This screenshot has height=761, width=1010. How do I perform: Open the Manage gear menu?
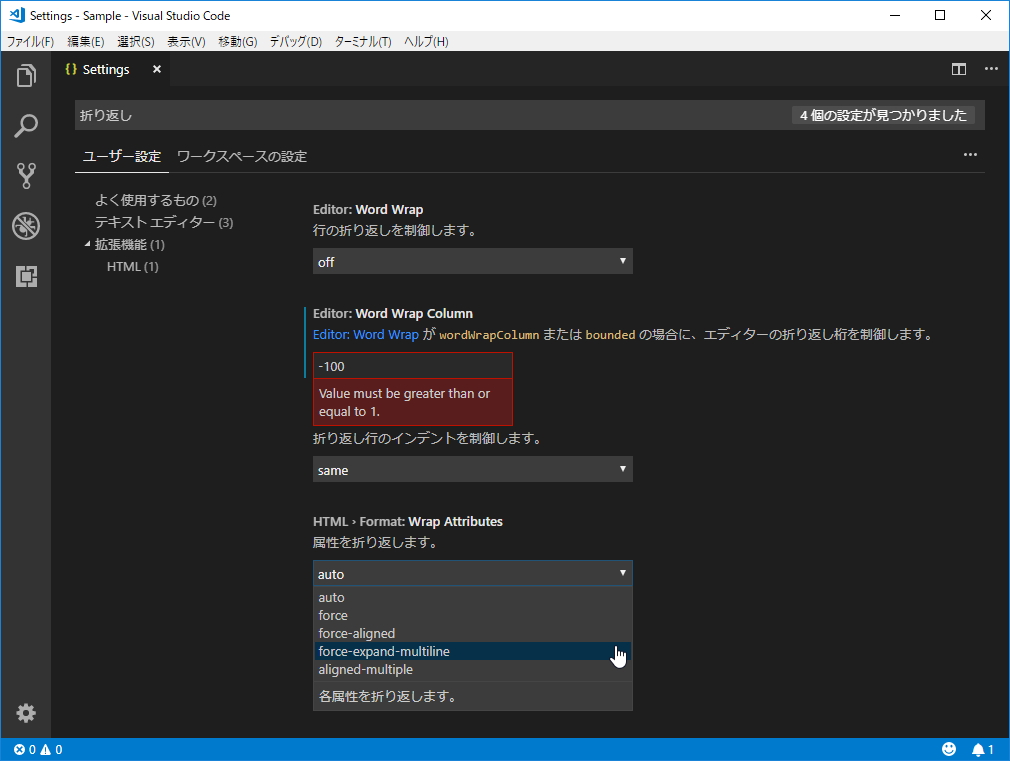[x=26, y=713]
